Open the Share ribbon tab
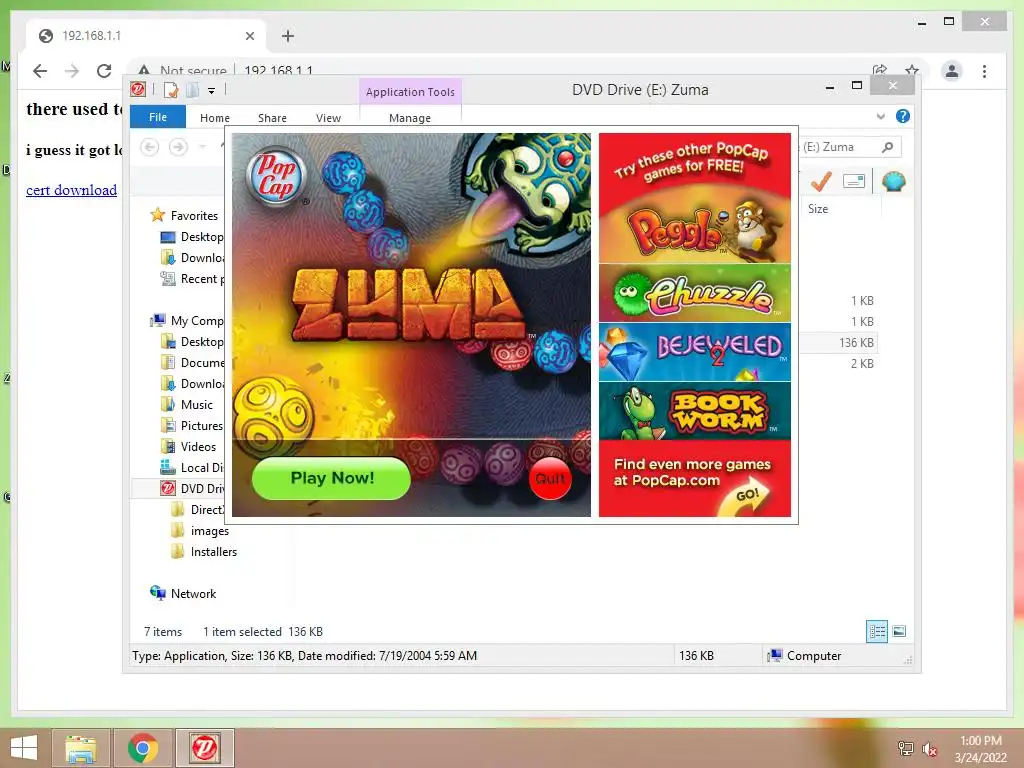 tap(272, 118)
